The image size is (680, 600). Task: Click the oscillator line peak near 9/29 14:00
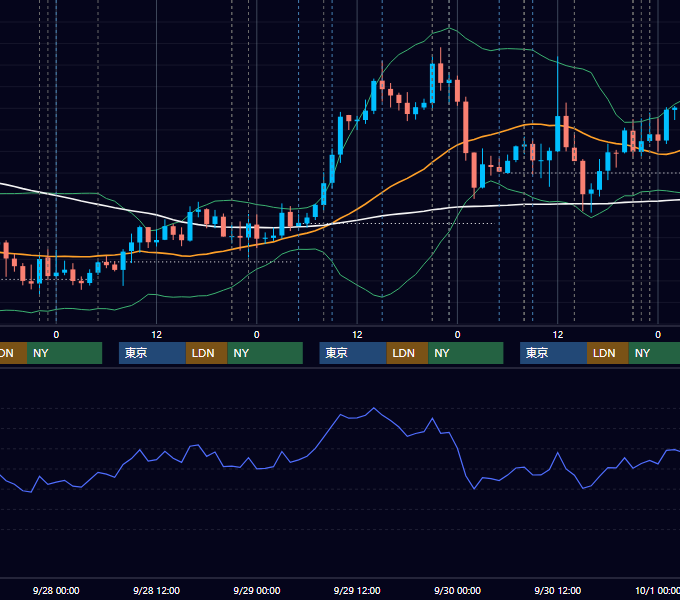point(374,408)
